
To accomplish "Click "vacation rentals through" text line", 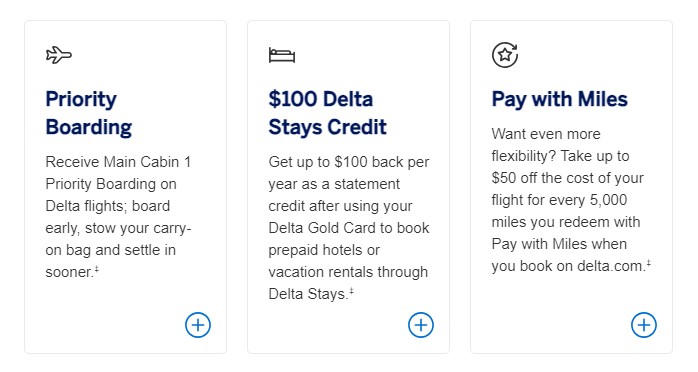I will 348,272.
